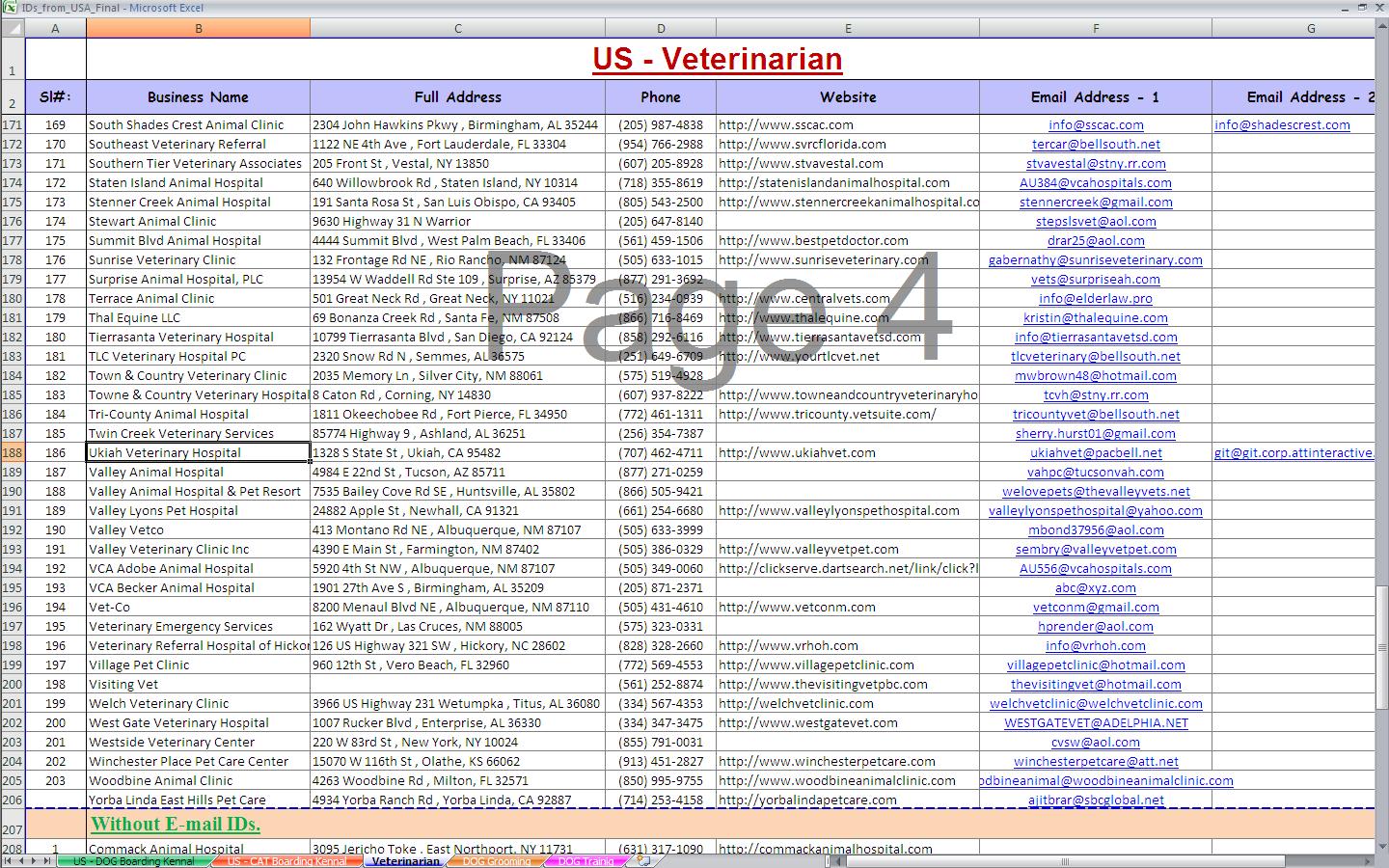Open the info@sscac.com email link

click(x=1096, y=124)
